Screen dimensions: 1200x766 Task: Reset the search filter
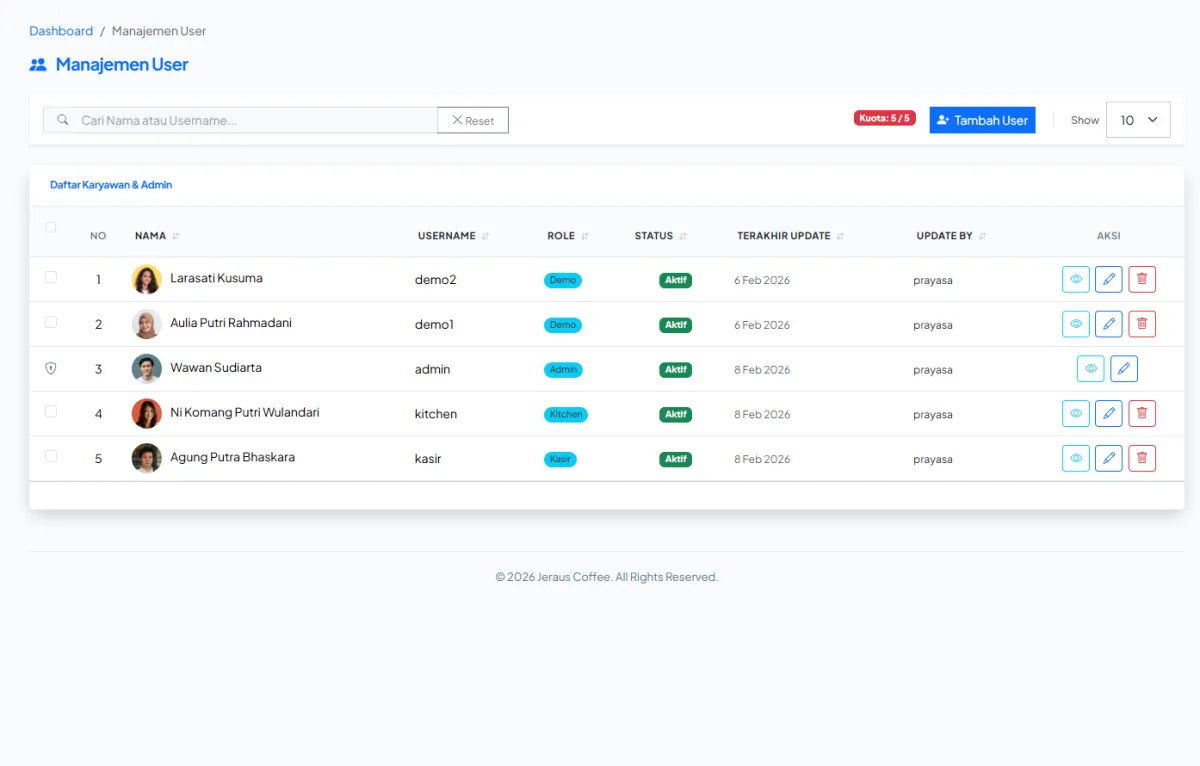pyautogui.click(x=473, y=120)
